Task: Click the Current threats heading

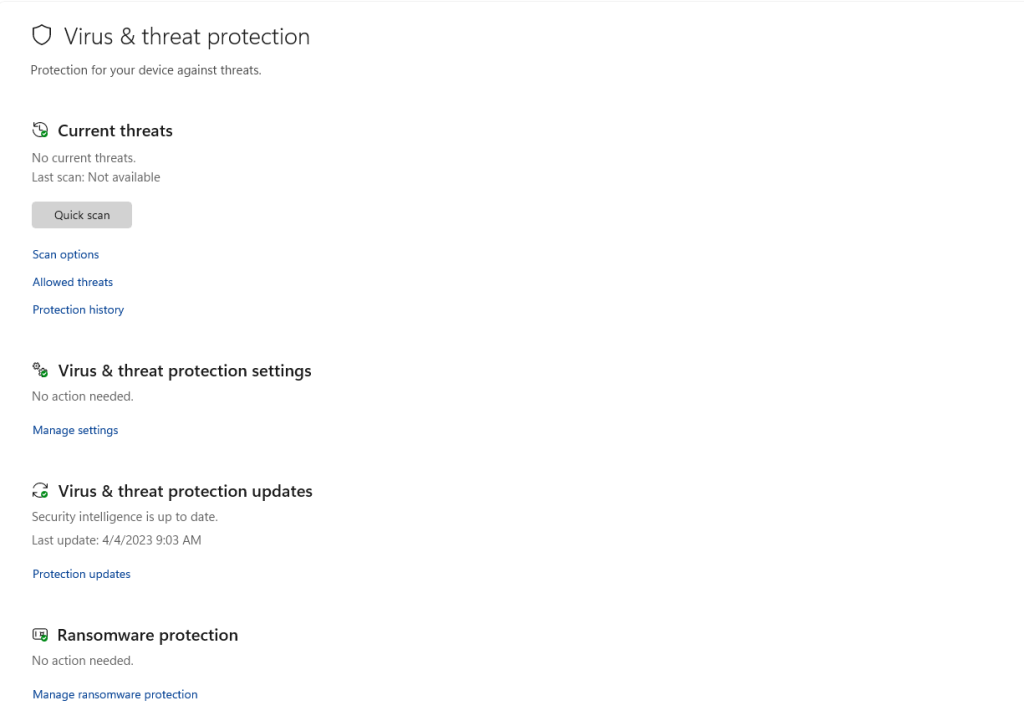Action: pyautogui.click(x=115, y=131)
